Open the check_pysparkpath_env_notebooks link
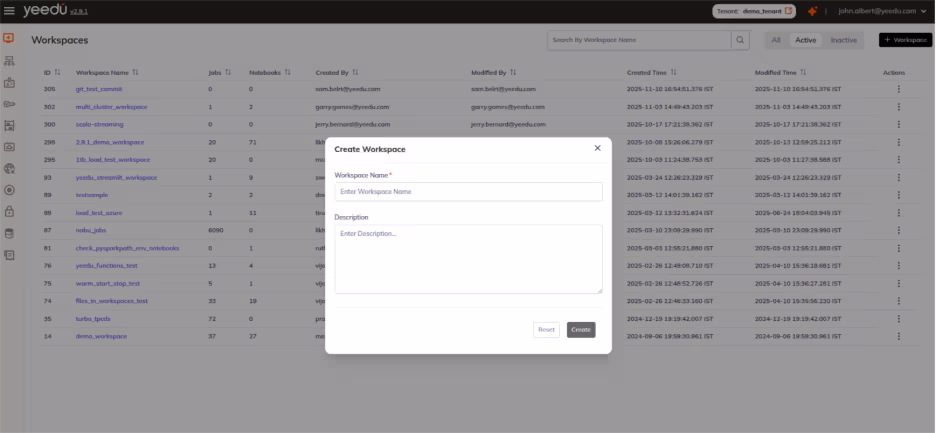This screenshot has width=936, height=433. point(127,248)
